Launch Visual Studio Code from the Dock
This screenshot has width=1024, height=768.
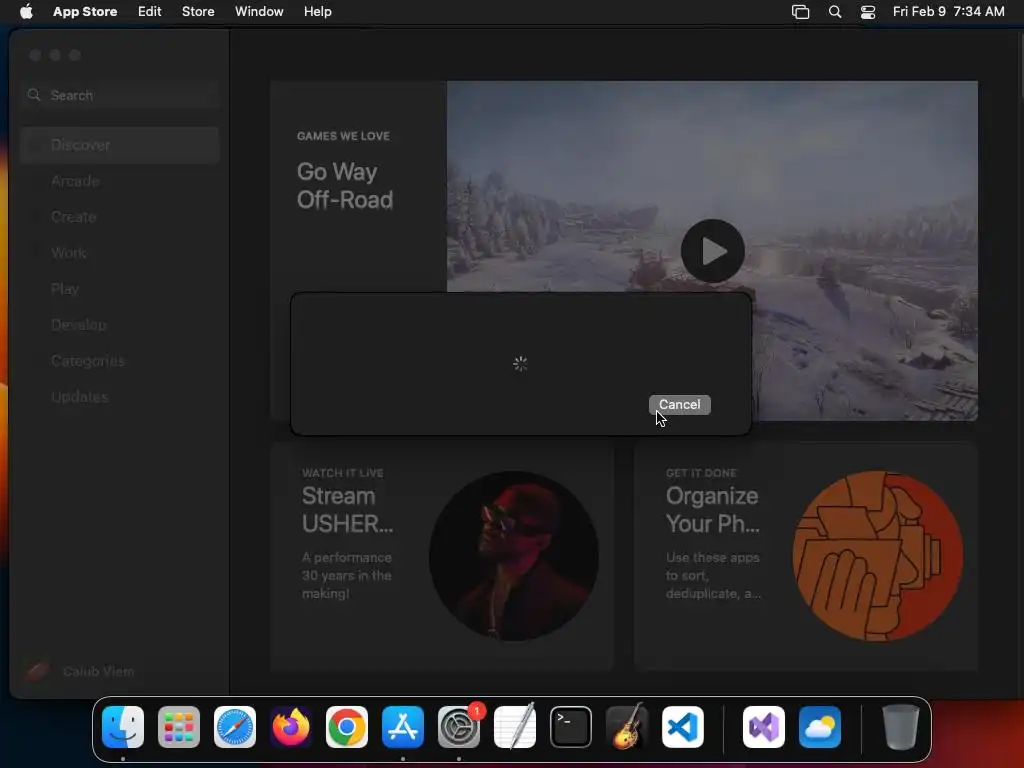683,727
